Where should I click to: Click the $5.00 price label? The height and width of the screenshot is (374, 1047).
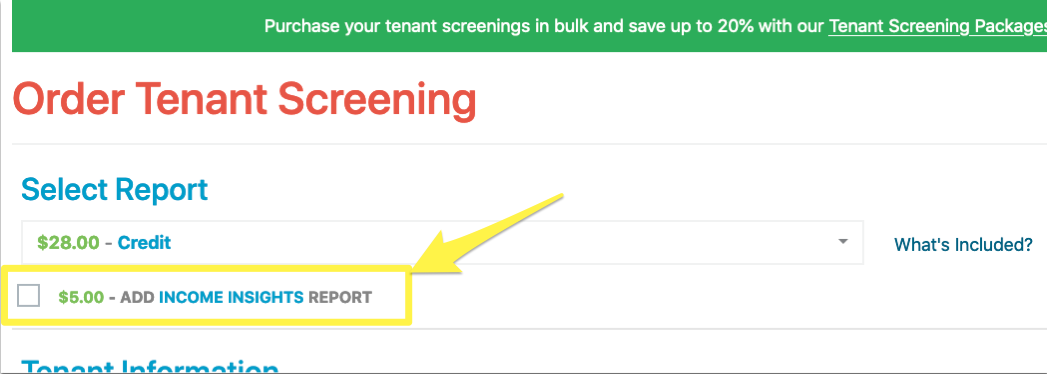(x=81, y=297)
